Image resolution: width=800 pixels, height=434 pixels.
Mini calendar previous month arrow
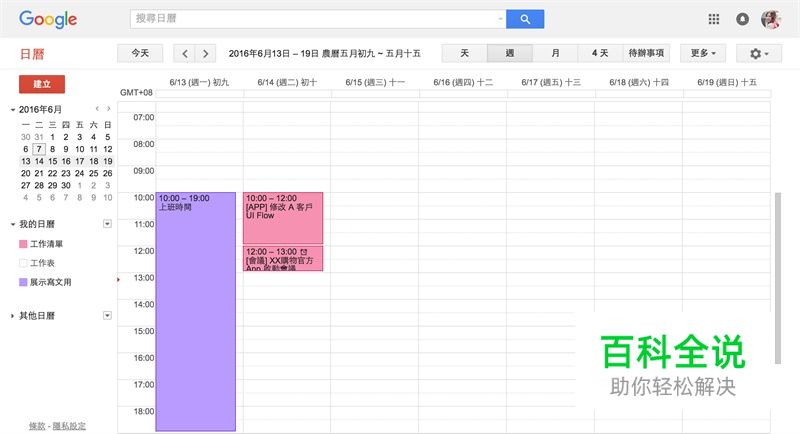[x=97, y=109]
